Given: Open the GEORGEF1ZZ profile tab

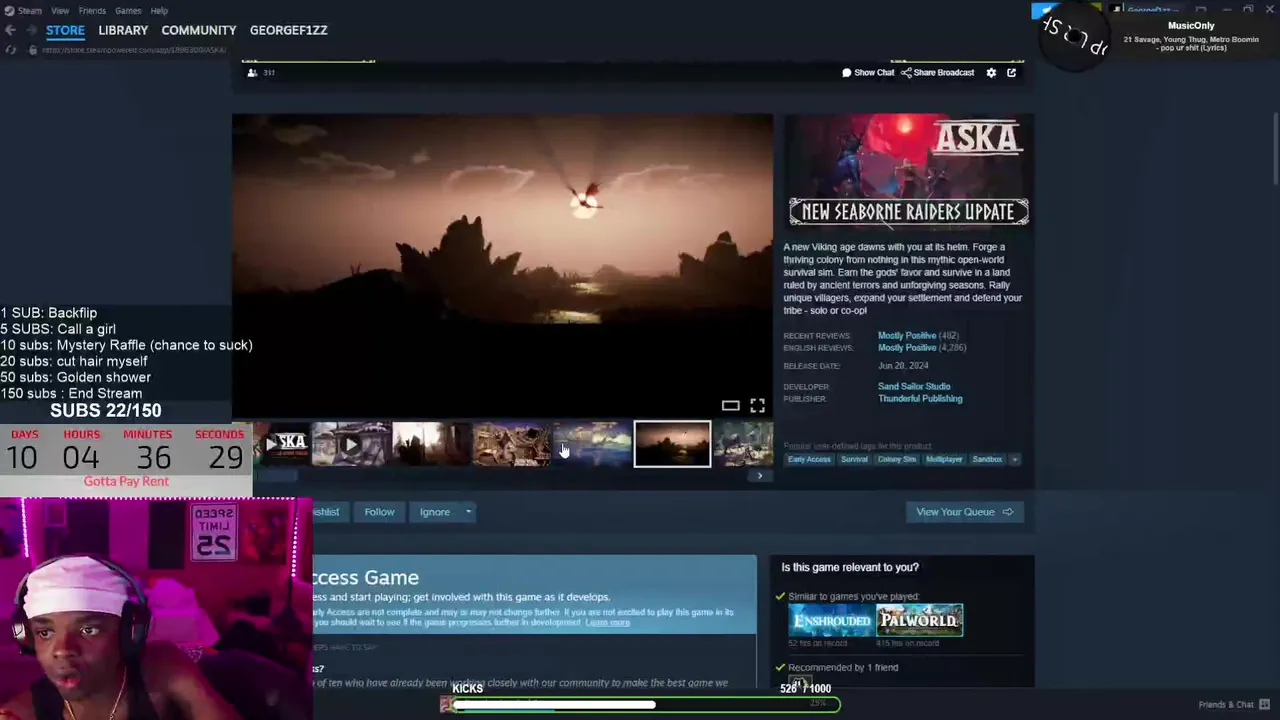Looking at the screenshot, I should pos(289,30).
